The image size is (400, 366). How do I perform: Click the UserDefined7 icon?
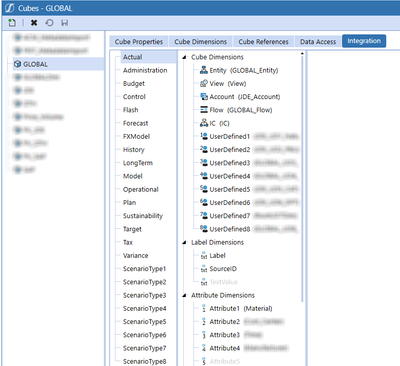pyautogui.click(x=204, y=216)
